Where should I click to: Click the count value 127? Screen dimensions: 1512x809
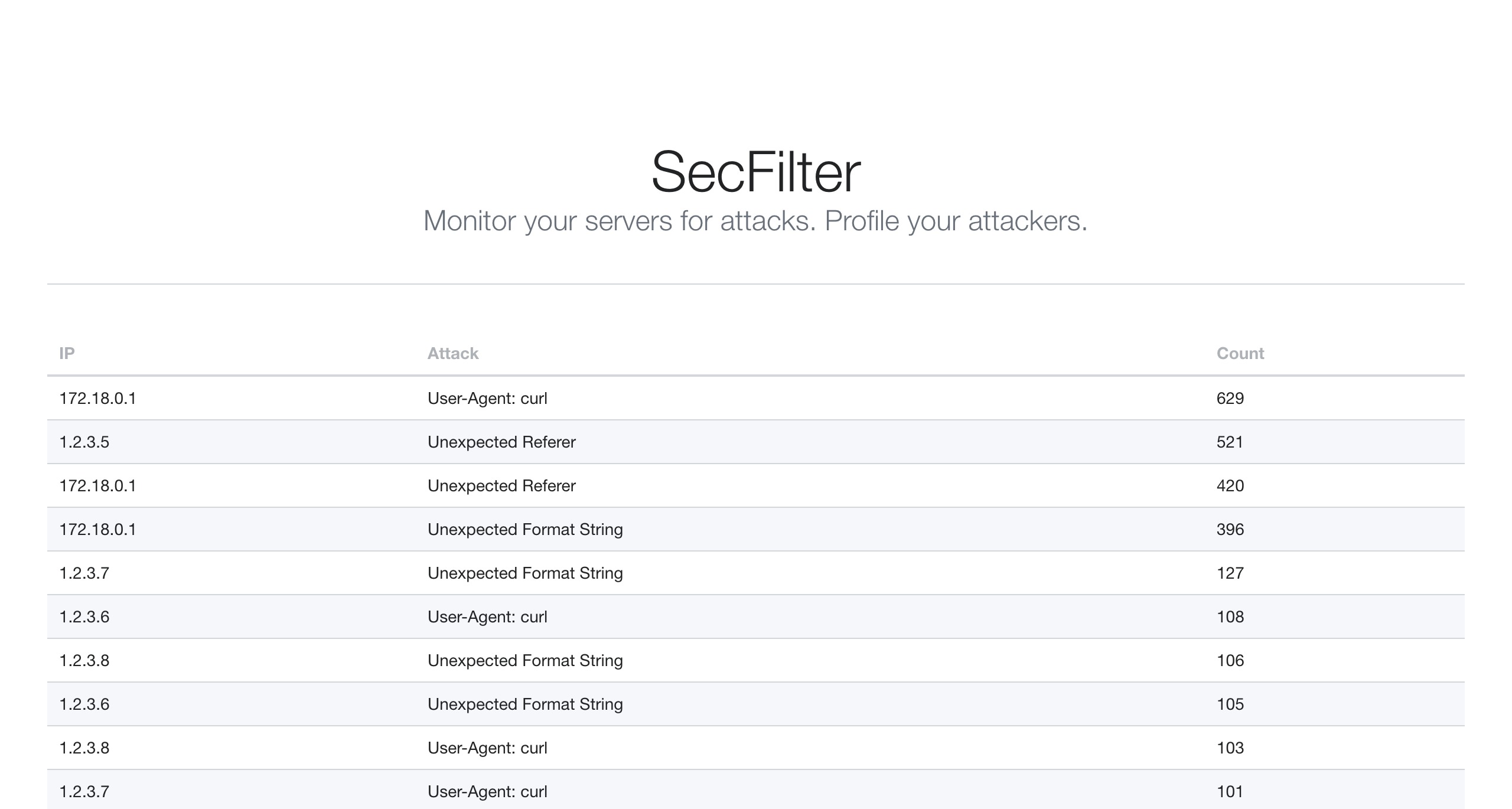pyautogui.click(x=1230, y=573)
